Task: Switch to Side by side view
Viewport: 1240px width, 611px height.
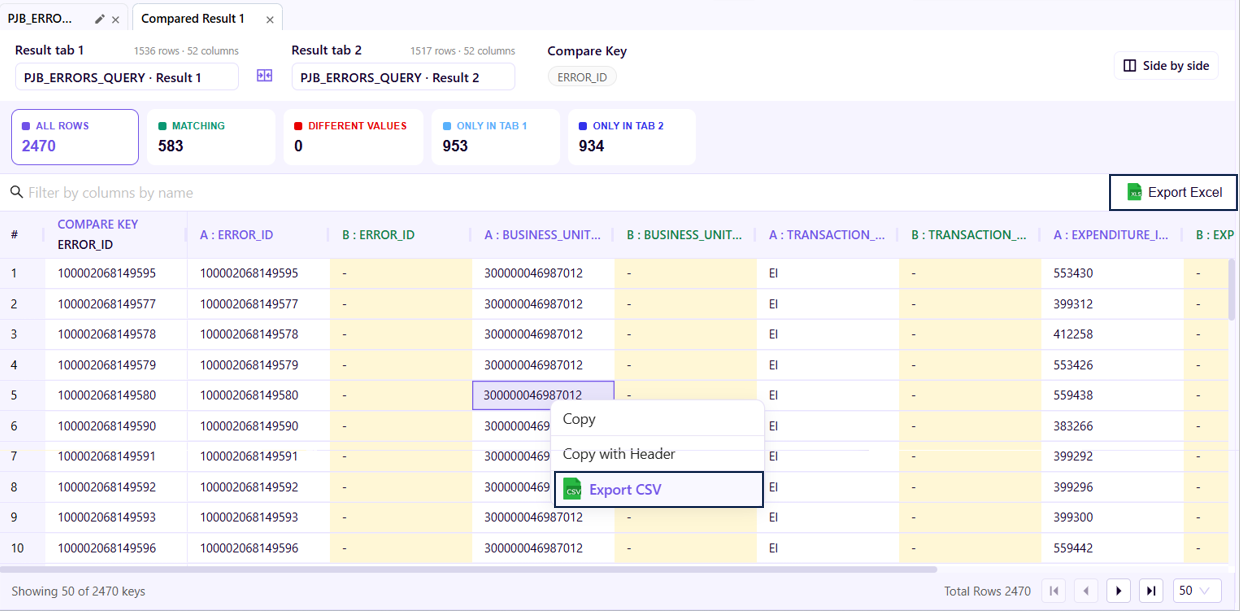Action: click(x=1166, y=65)
